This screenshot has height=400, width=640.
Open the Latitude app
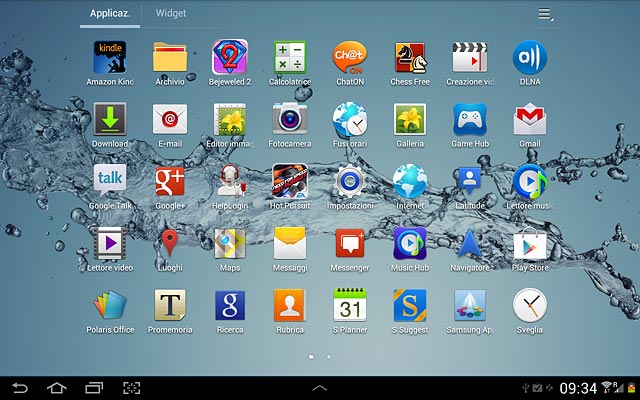[x=470, y=187]
